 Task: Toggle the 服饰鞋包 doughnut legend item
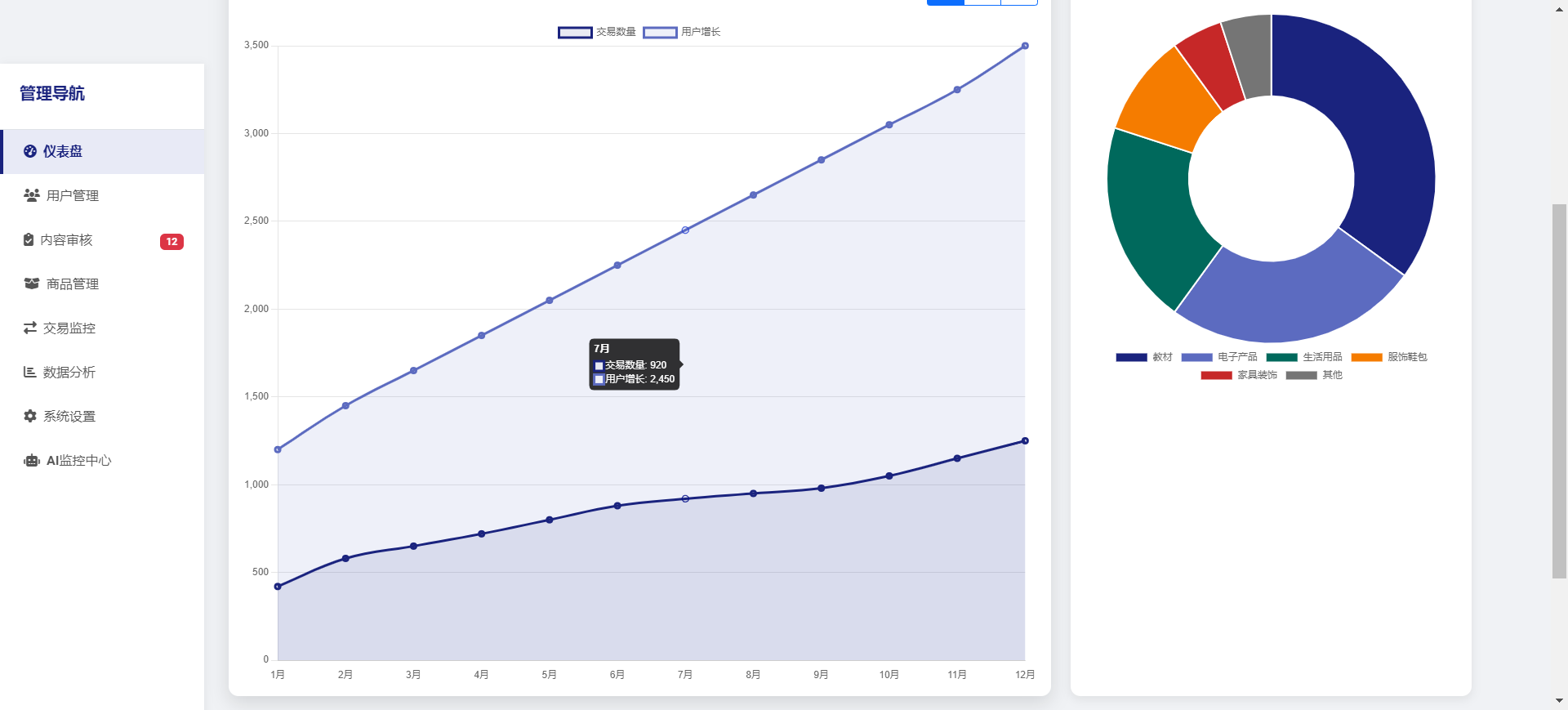click(x=1389, y=357)
